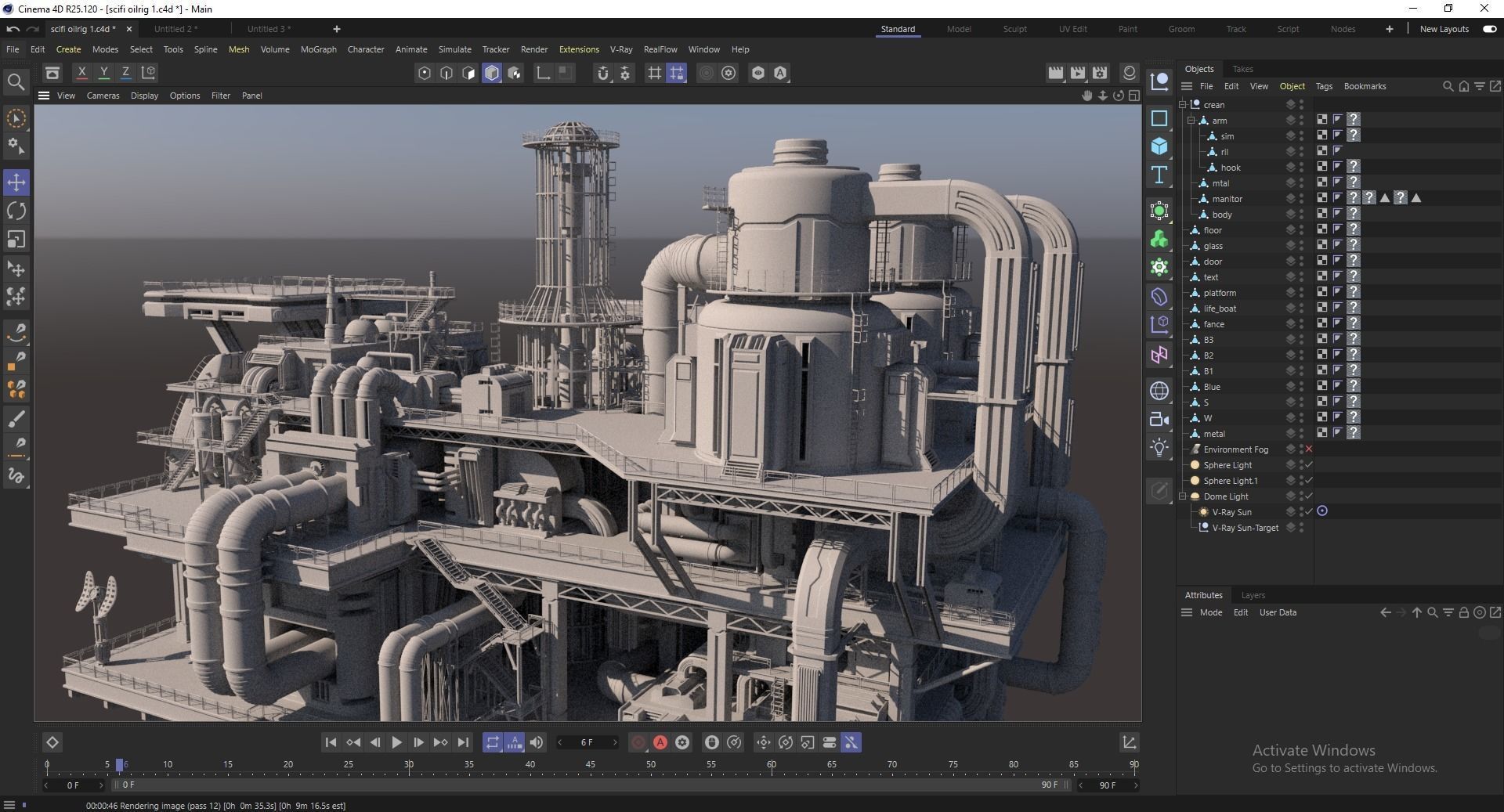Open the MoGraph menu
Screen dimensions: 1504x812
[x=319, y=49]
